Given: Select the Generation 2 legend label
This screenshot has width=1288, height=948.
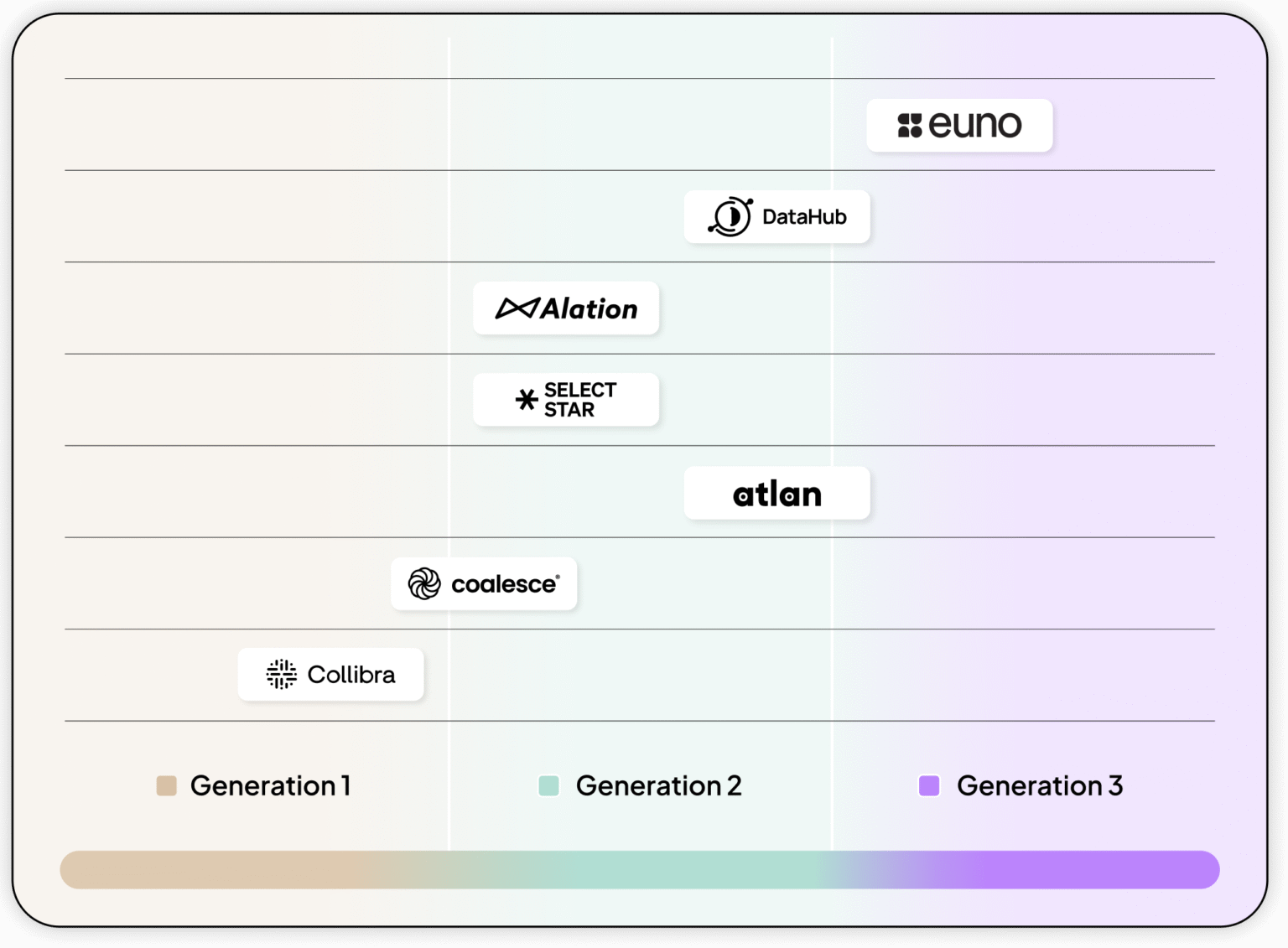Looking at the screenshot, I should coord(659,786).
